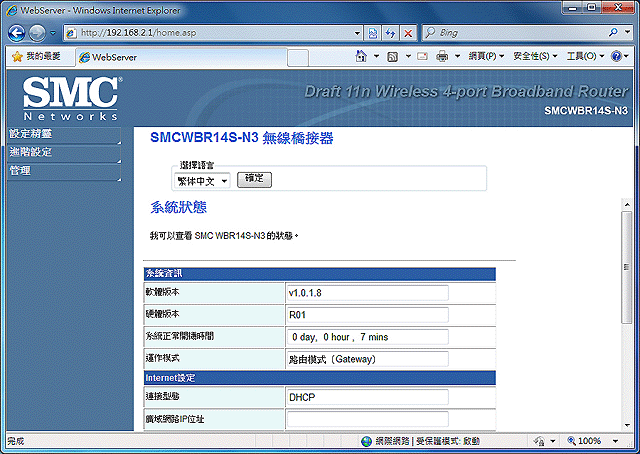Open the 設定精靈 sidebar menu

point(64,135)
